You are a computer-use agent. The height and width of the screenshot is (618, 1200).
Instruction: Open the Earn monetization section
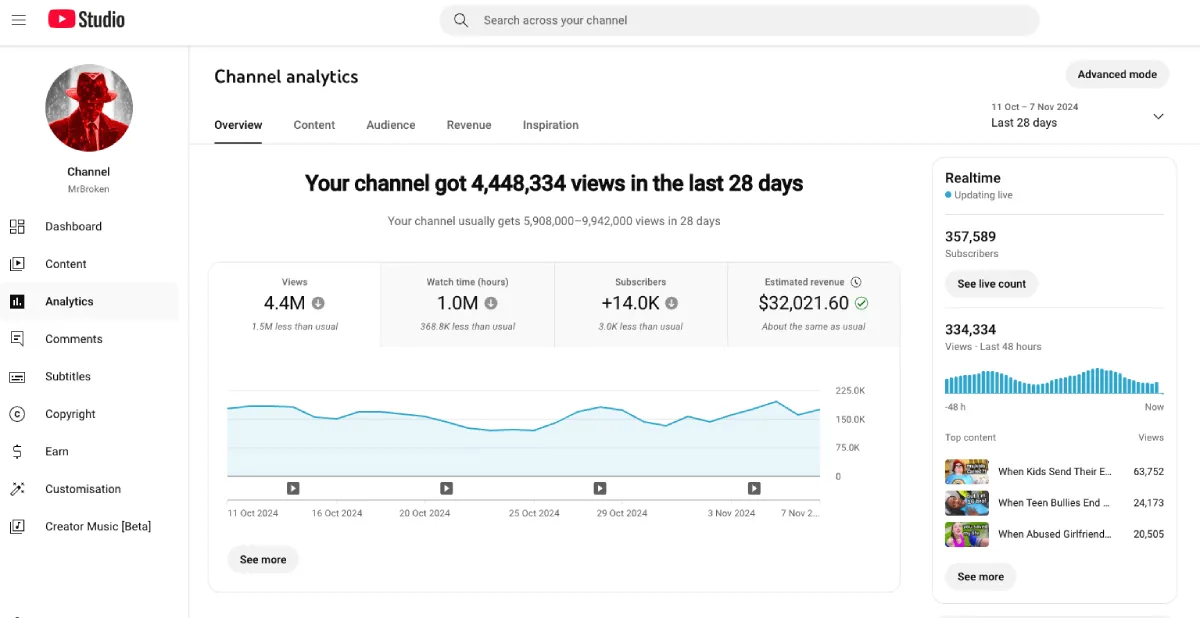(54, 451)
